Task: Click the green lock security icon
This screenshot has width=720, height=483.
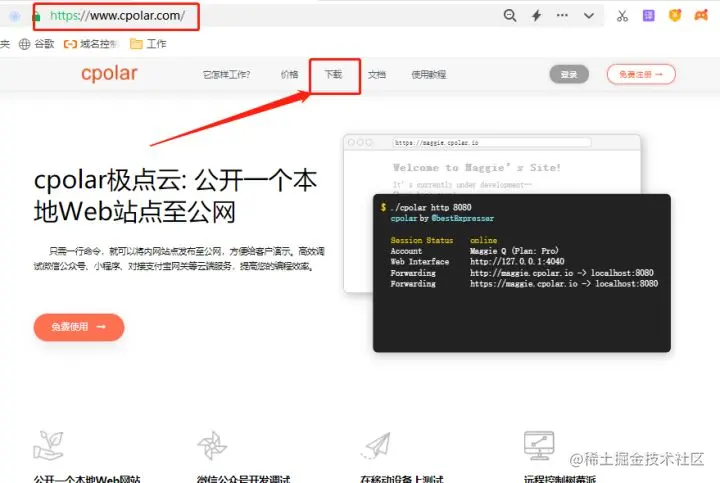Action: (37, 17)
